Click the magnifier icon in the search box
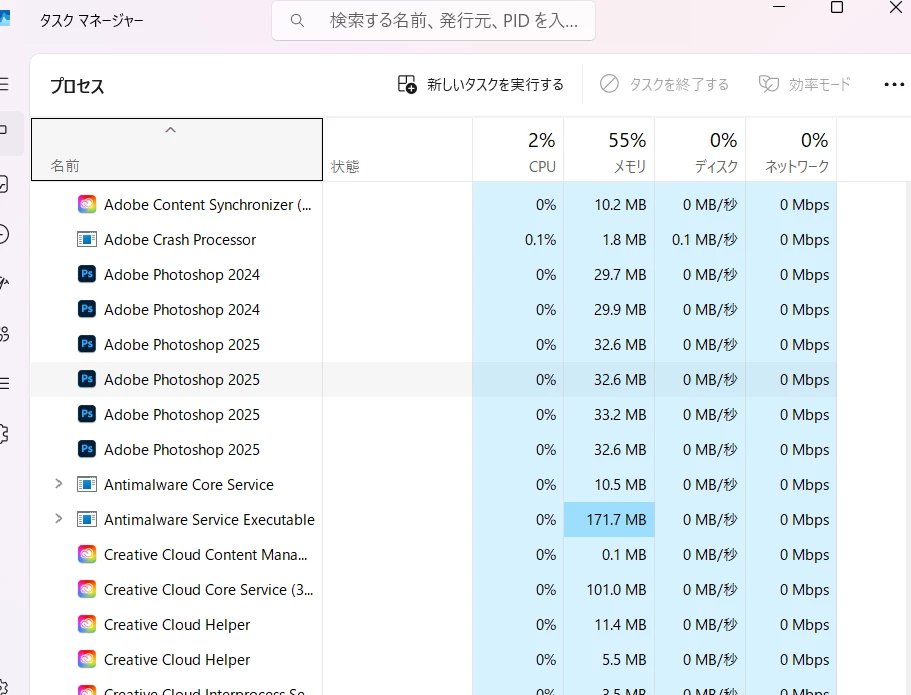The height and width of the screenshot is (695, 911). pos(297,21)
